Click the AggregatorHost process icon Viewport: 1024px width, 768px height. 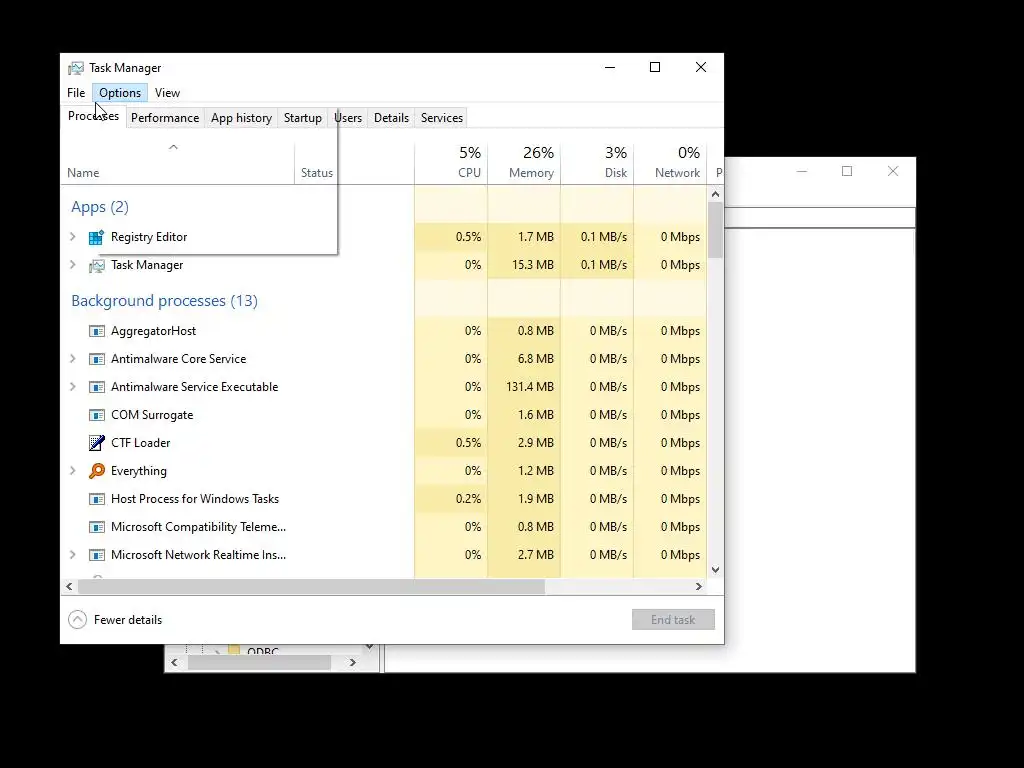pyautogui.click(x=97, y=331)
